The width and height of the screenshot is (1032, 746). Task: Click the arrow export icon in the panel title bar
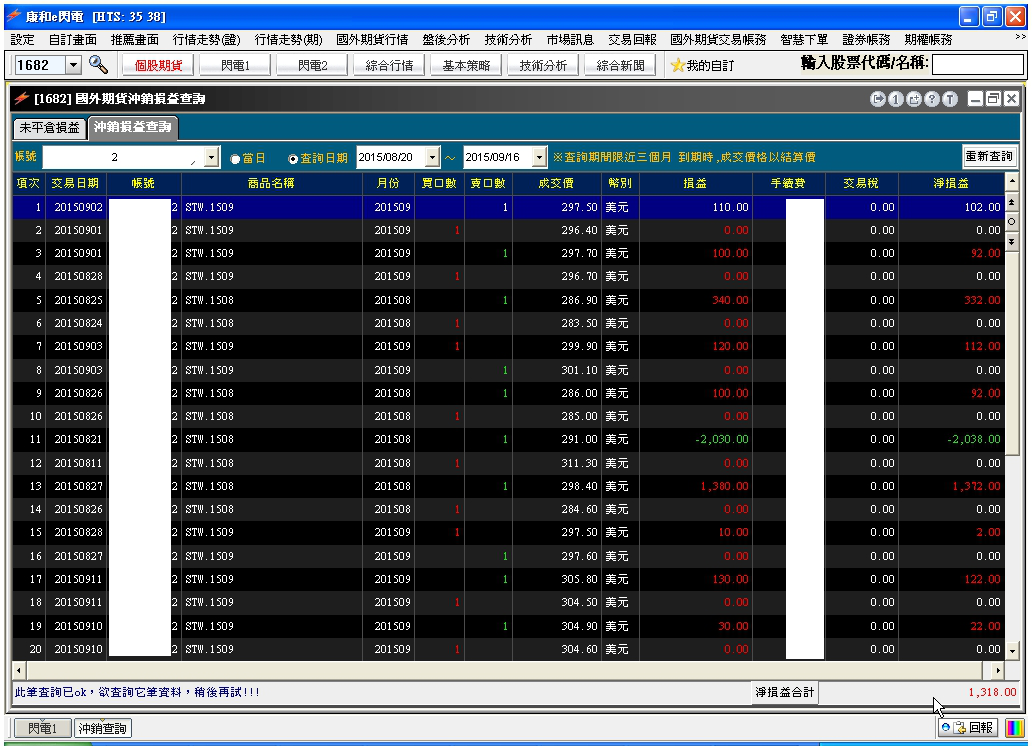coord(877,99)
